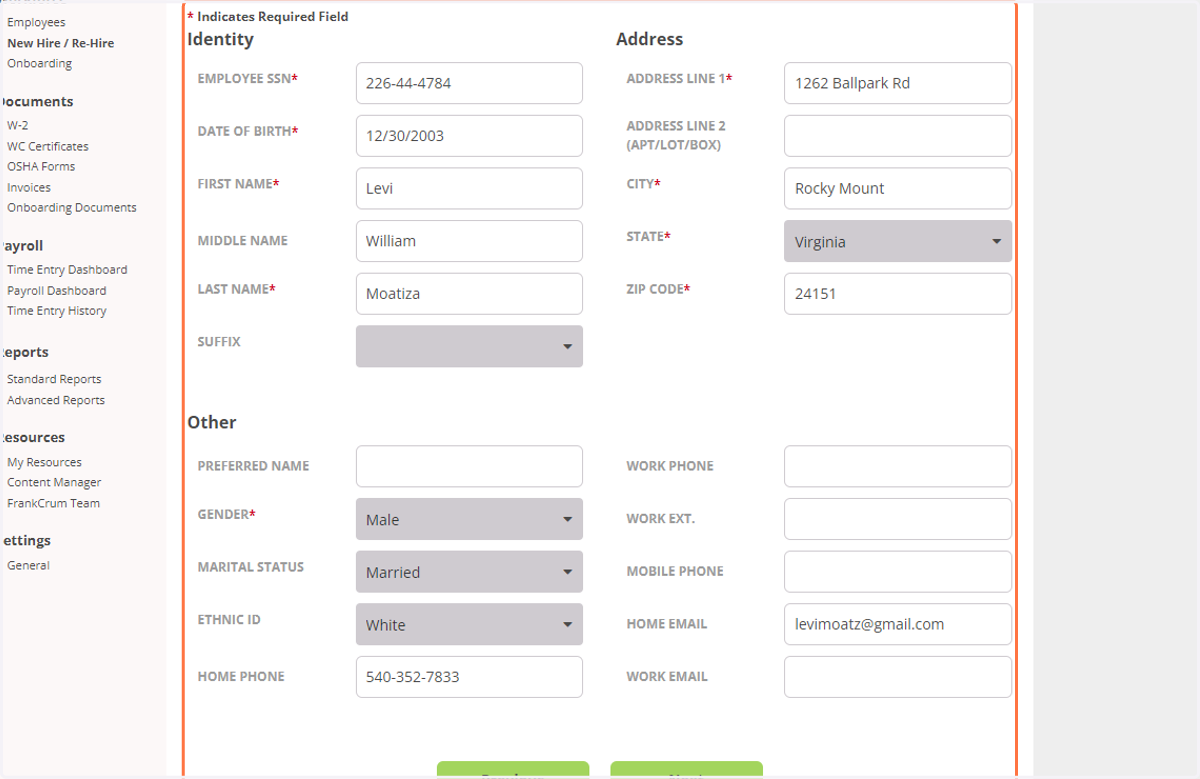Open Standard Reports
Viewport: 1200px width, 779px height.
coord(54,379)
